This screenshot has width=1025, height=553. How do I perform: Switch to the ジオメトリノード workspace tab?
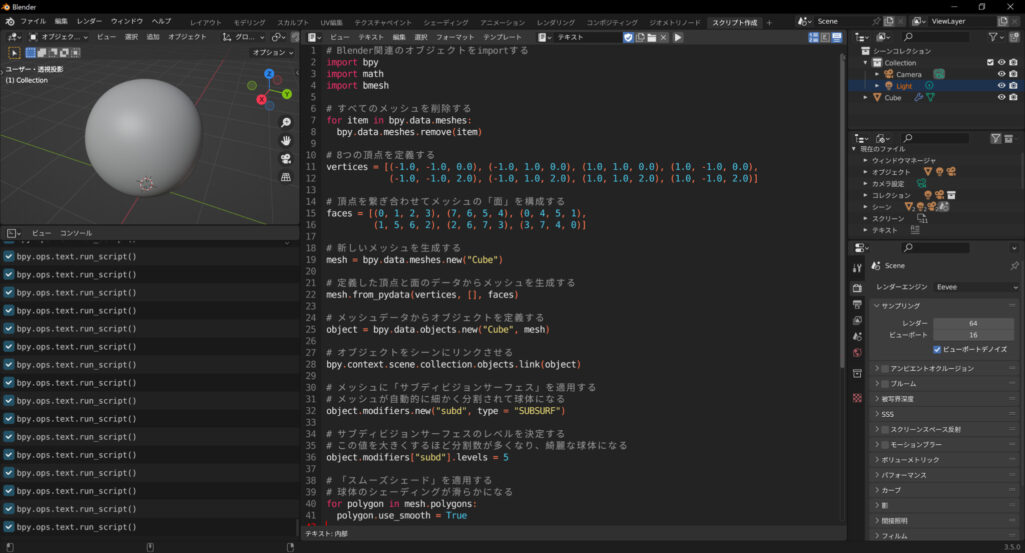click(x=675, y=22)
